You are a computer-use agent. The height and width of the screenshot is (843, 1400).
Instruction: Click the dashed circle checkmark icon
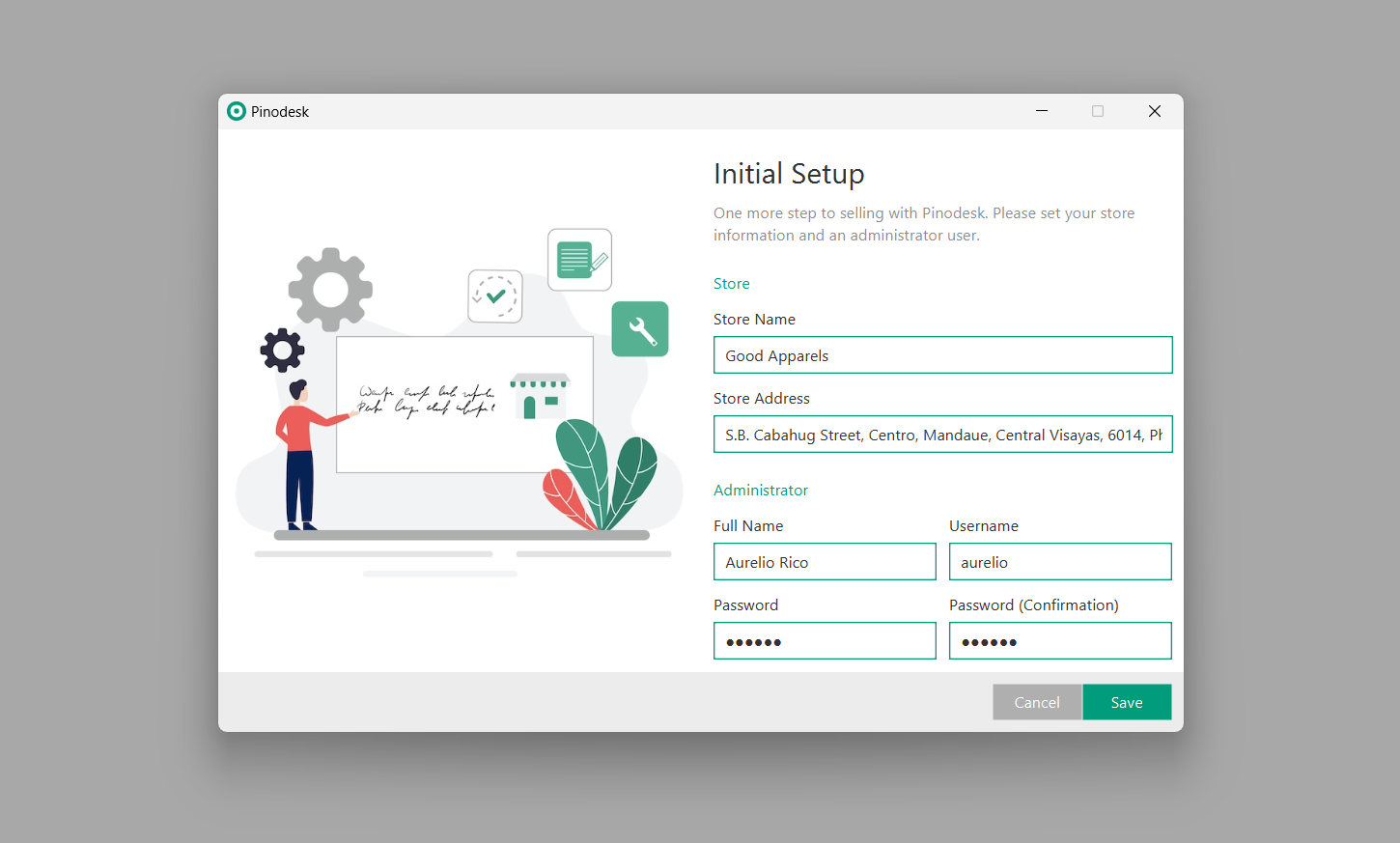(x=495, y=296)
